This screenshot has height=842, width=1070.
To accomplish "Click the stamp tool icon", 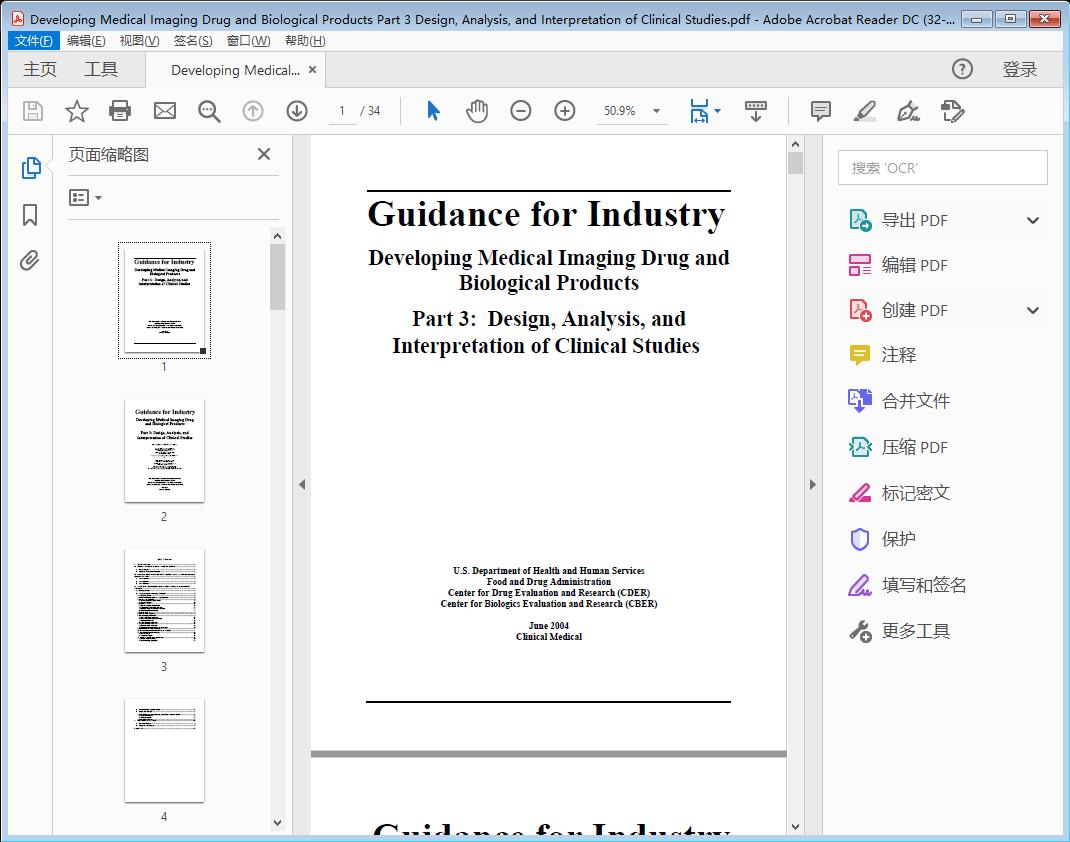I will [x=953, y=111].
